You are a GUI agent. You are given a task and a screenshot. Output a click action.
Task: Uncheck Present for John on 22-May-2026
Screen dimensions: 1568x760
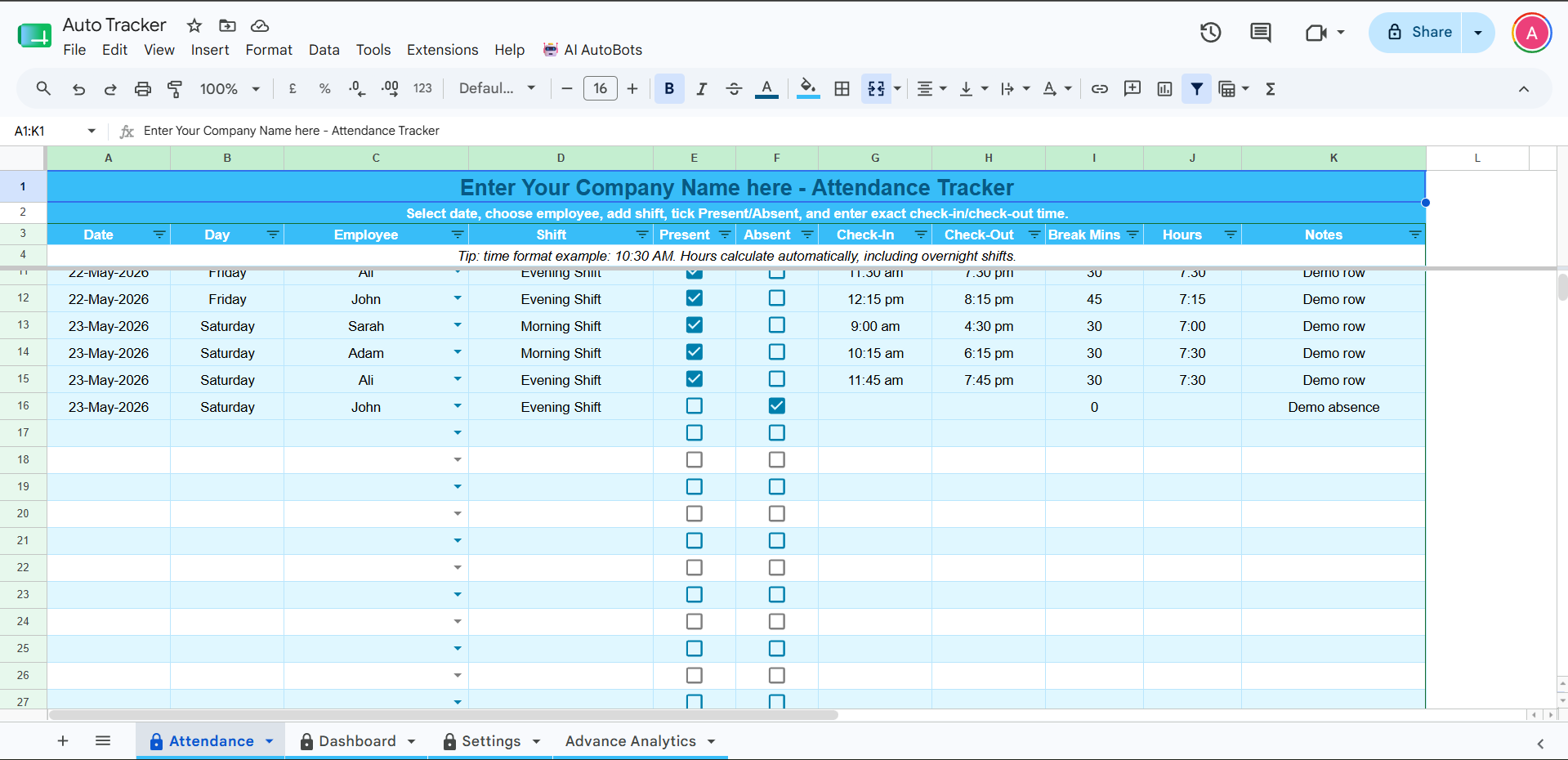click(x=695, y=298)
